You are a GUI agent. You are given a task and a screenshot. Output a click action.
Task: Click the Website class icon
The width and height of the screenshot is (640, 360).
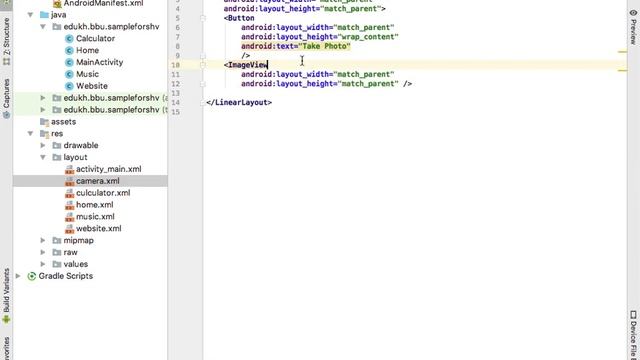tap(69, 86)
